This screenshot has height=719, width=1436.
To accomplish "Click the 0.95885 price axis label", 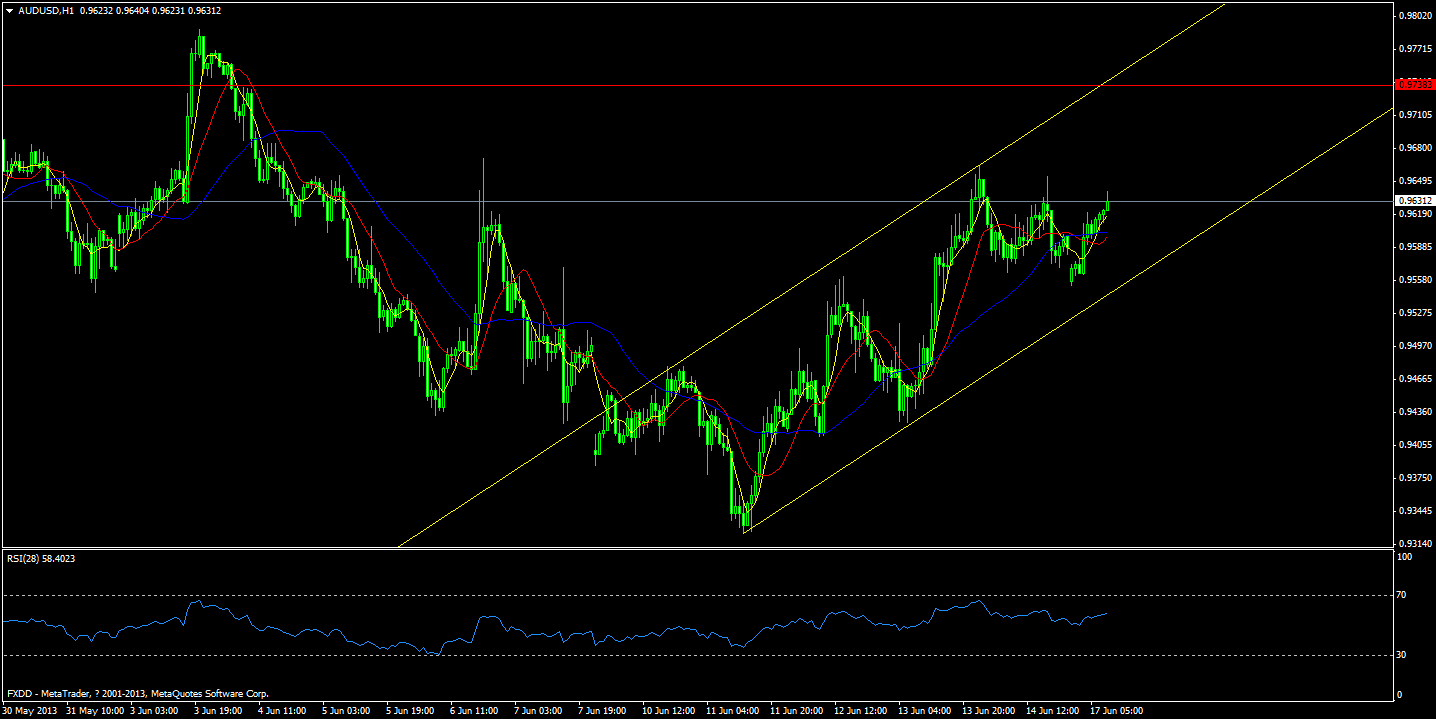I will click(x=1414, y=247).
